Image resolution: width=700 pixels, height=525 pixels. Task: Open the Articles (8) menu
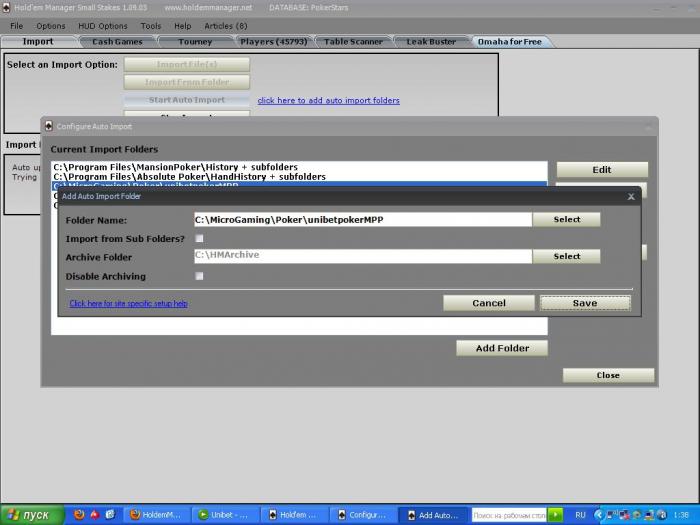[x=225, y=26]
